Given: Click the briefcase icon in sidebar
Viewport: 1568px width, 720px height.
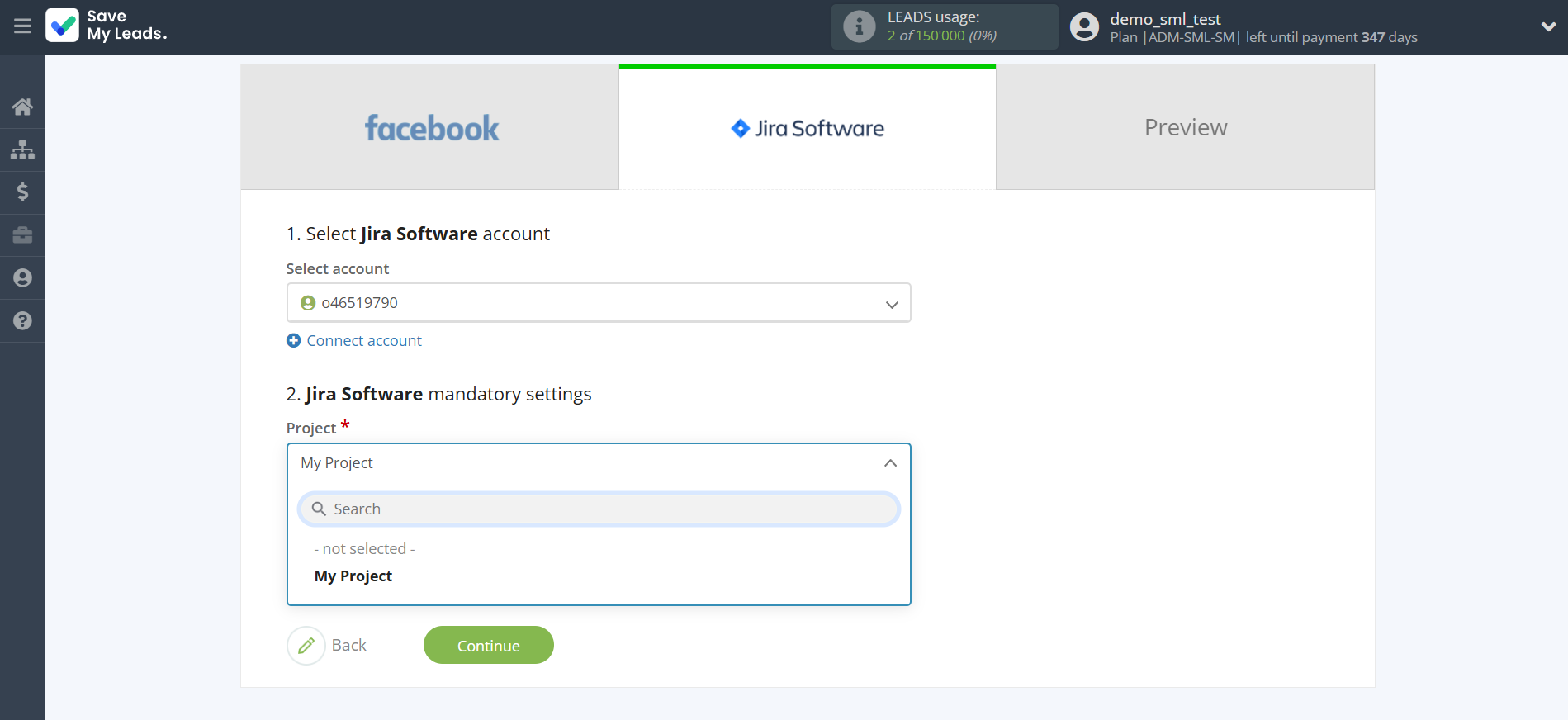Looking at the screenshot, I should (22, 235).
